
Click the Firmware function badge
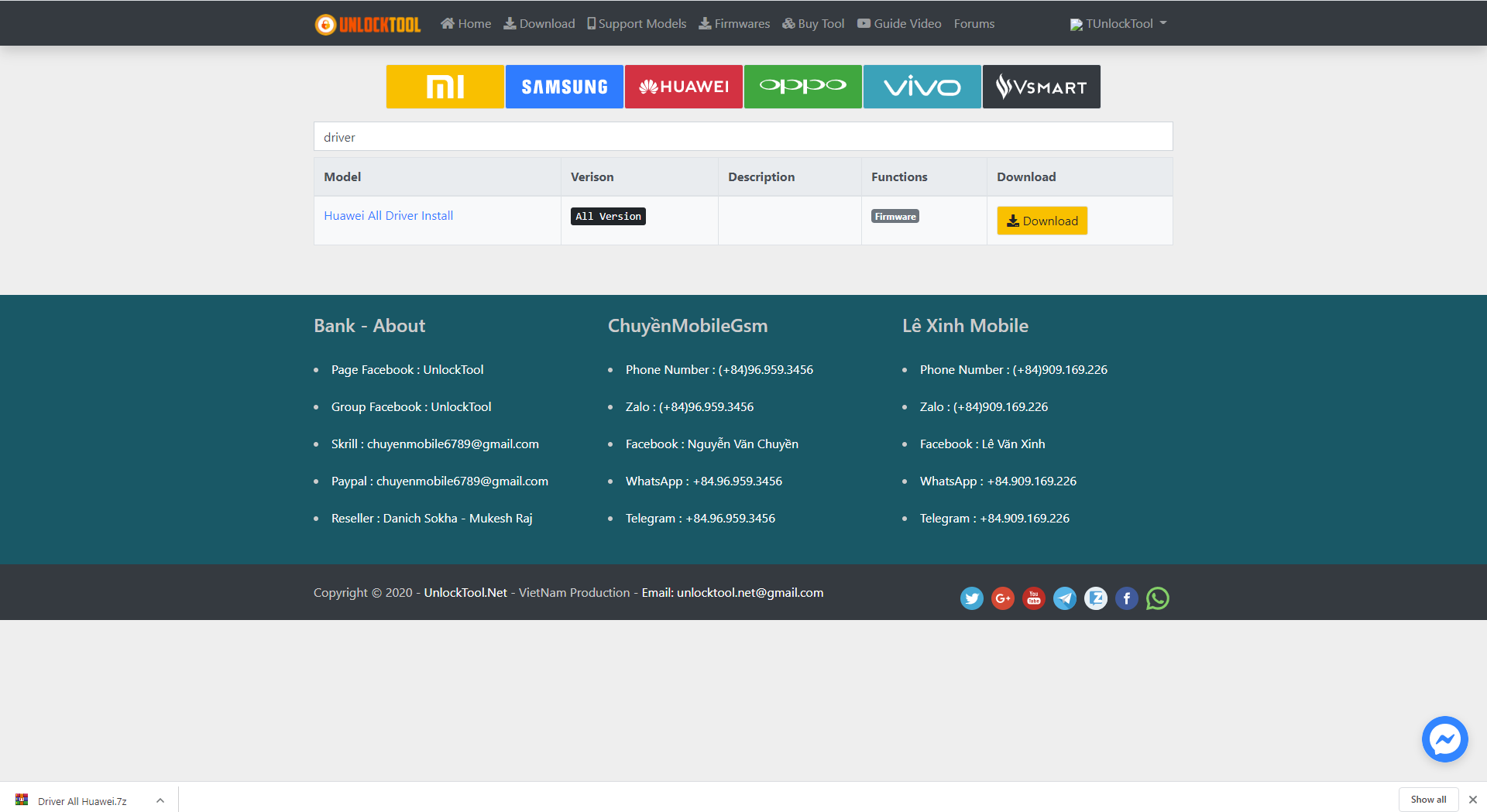pos(895,217)
